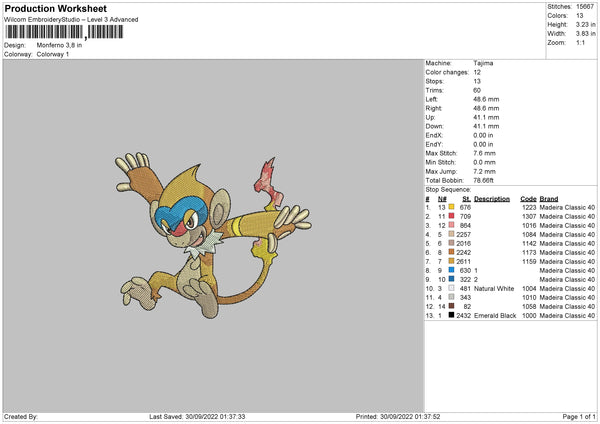Click the Code column header
The width and height of the screenshot is (600, 424).
pos(528,198)
